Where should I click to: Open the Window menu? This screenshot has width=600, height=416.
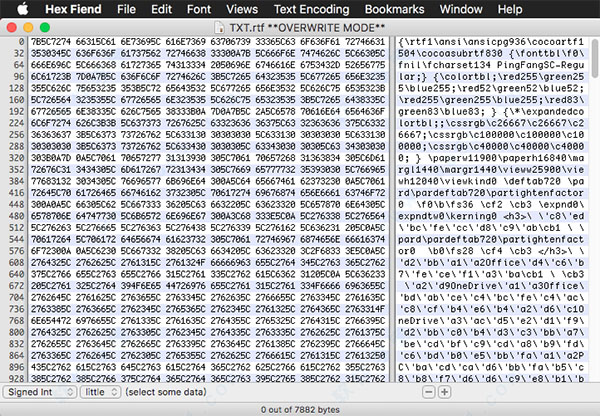[x=461, y=9]
